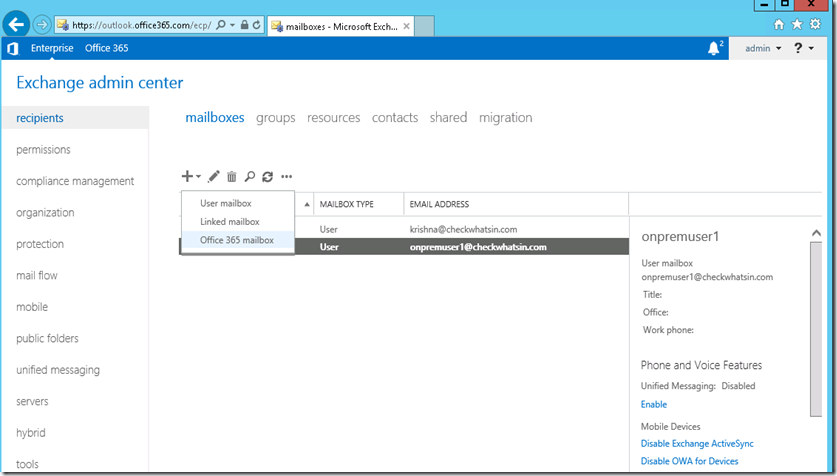
Task: Open the More options ellipsis icon
Action: click(x=287, y=176)
